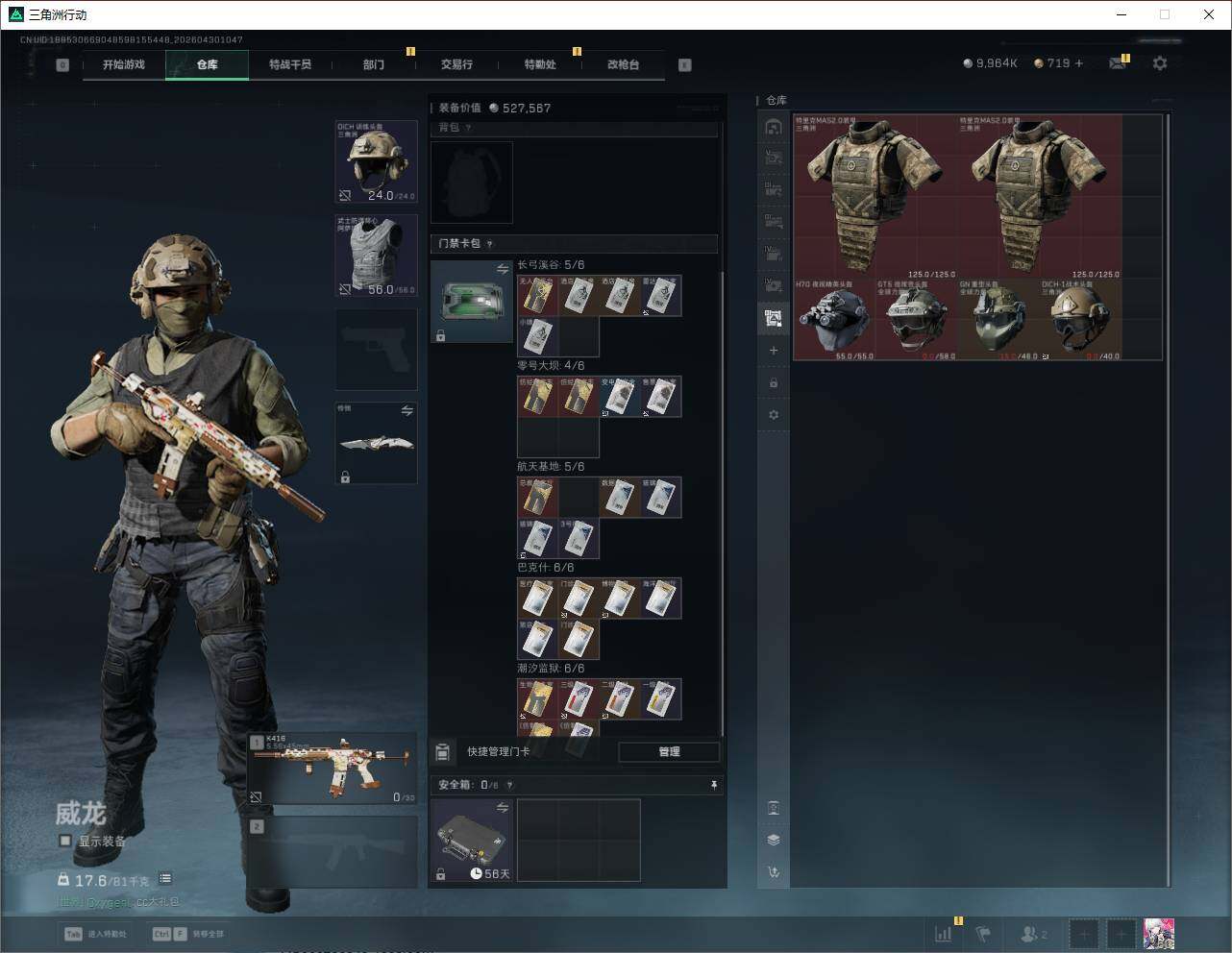Screen dimensions: 1232x953
Task: Select first keycard under 潮汐监狱
Action: click(x=537, y=699)
